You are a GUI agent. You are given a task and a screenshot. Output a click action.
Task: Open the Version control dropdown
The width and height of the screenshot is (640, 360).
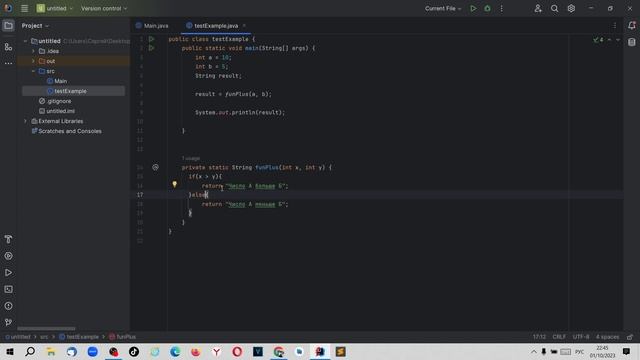pos(104,8)
